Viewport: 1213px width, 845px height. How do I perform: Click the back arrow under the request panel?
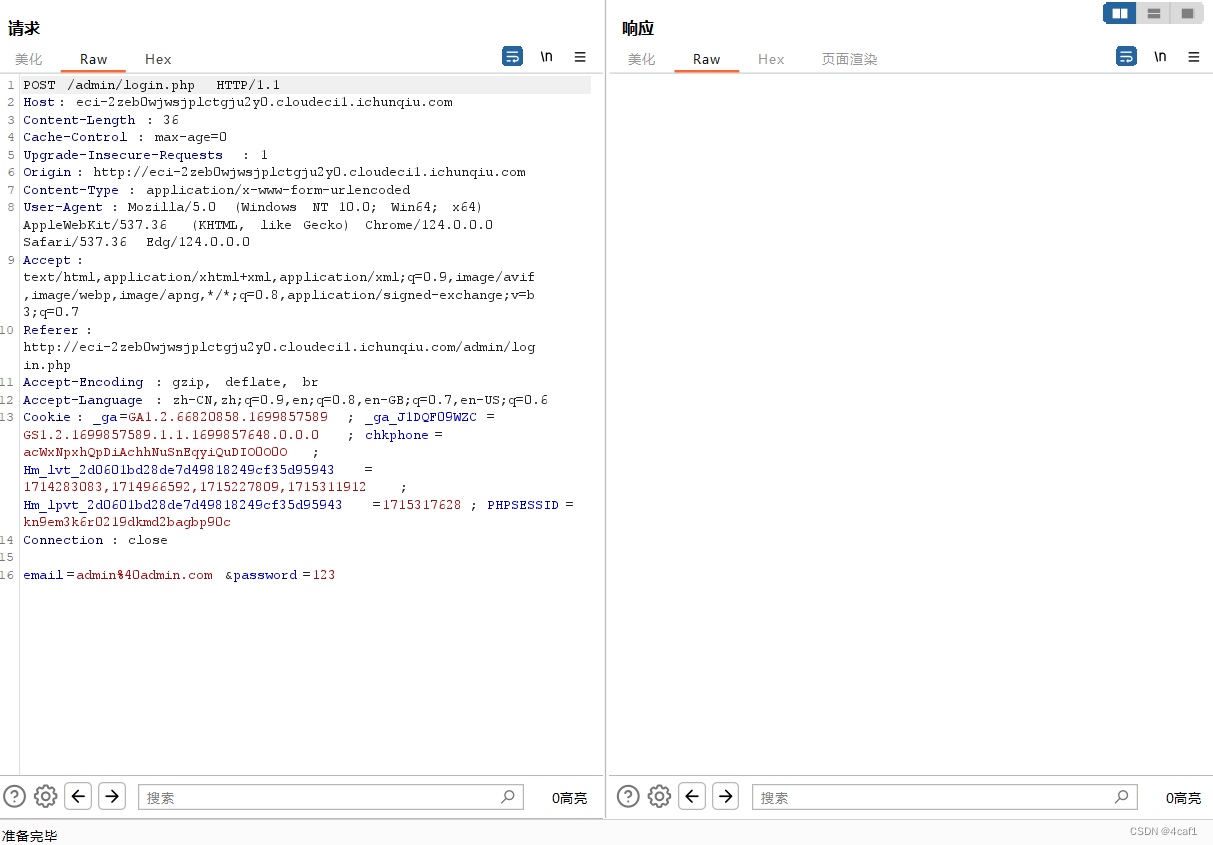[x=78, y=796]
